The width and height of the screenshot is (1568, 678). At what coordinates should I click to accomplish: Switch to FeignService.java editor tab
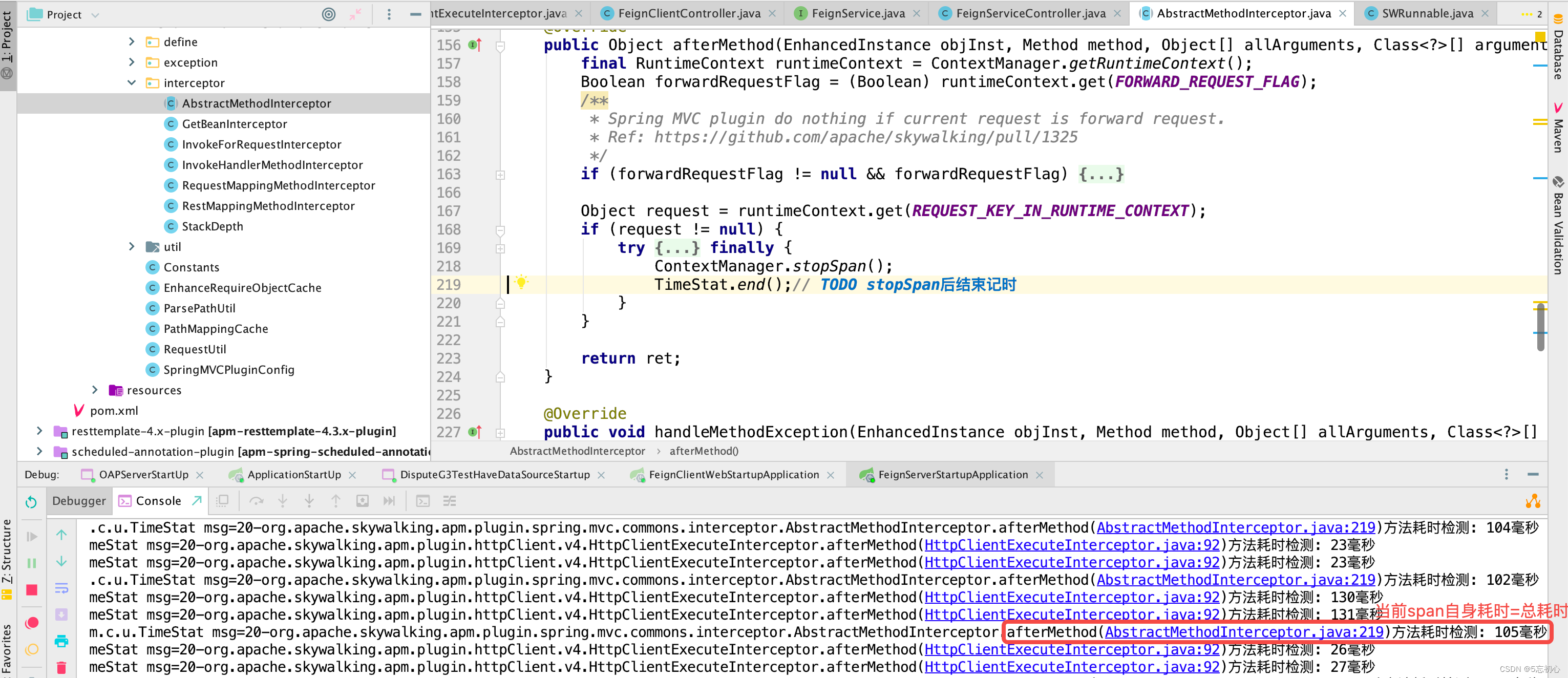click(x=857, y=13)
